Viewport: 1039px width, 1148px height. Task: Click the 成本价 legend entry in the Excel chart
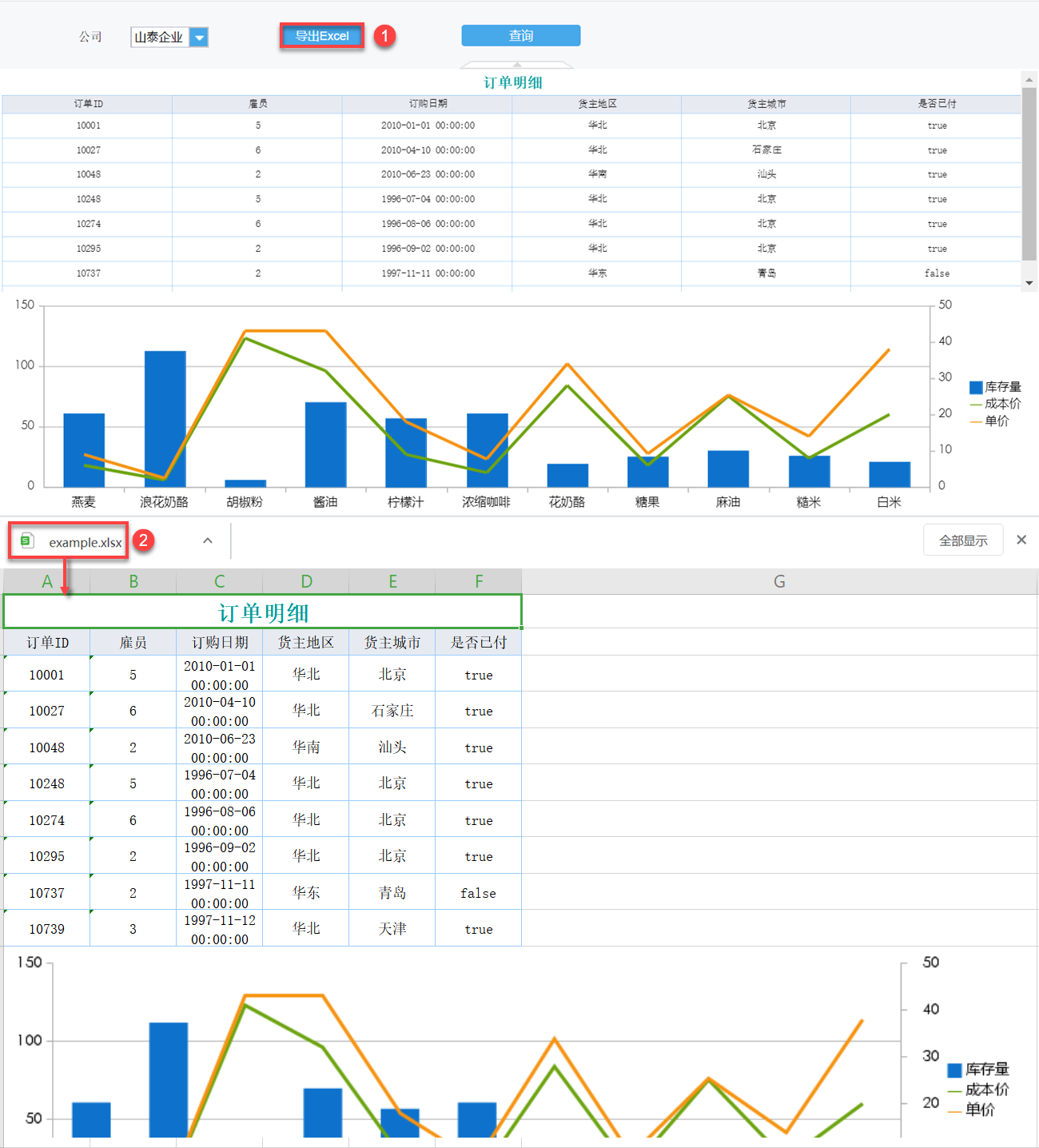[978, 1090]
